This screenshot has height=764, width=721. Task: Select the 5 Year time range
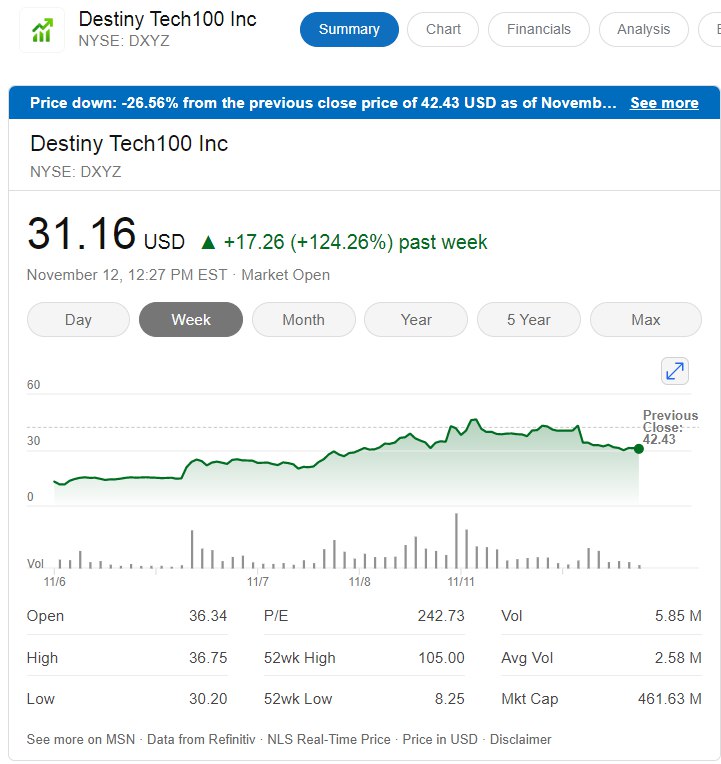pyautogui.click(x=529, y=320)
